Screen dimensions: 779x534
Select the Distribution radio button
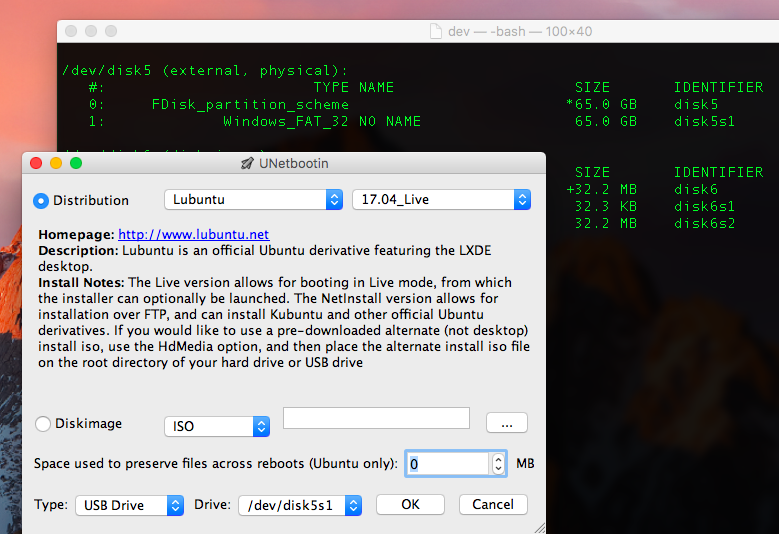pos(41,201)
